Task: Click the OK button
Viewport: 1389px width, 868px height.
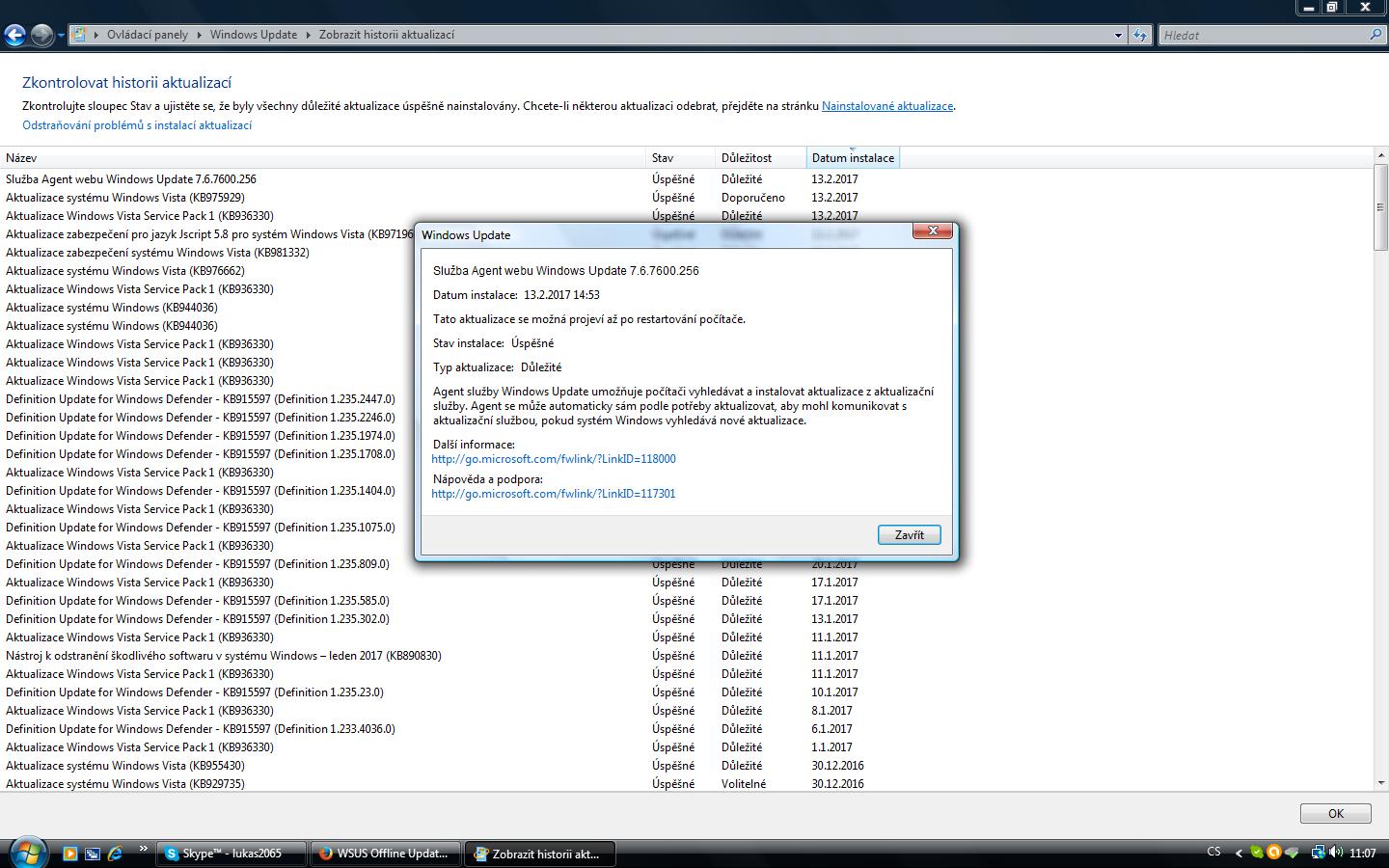Action: click(1336, 814)
